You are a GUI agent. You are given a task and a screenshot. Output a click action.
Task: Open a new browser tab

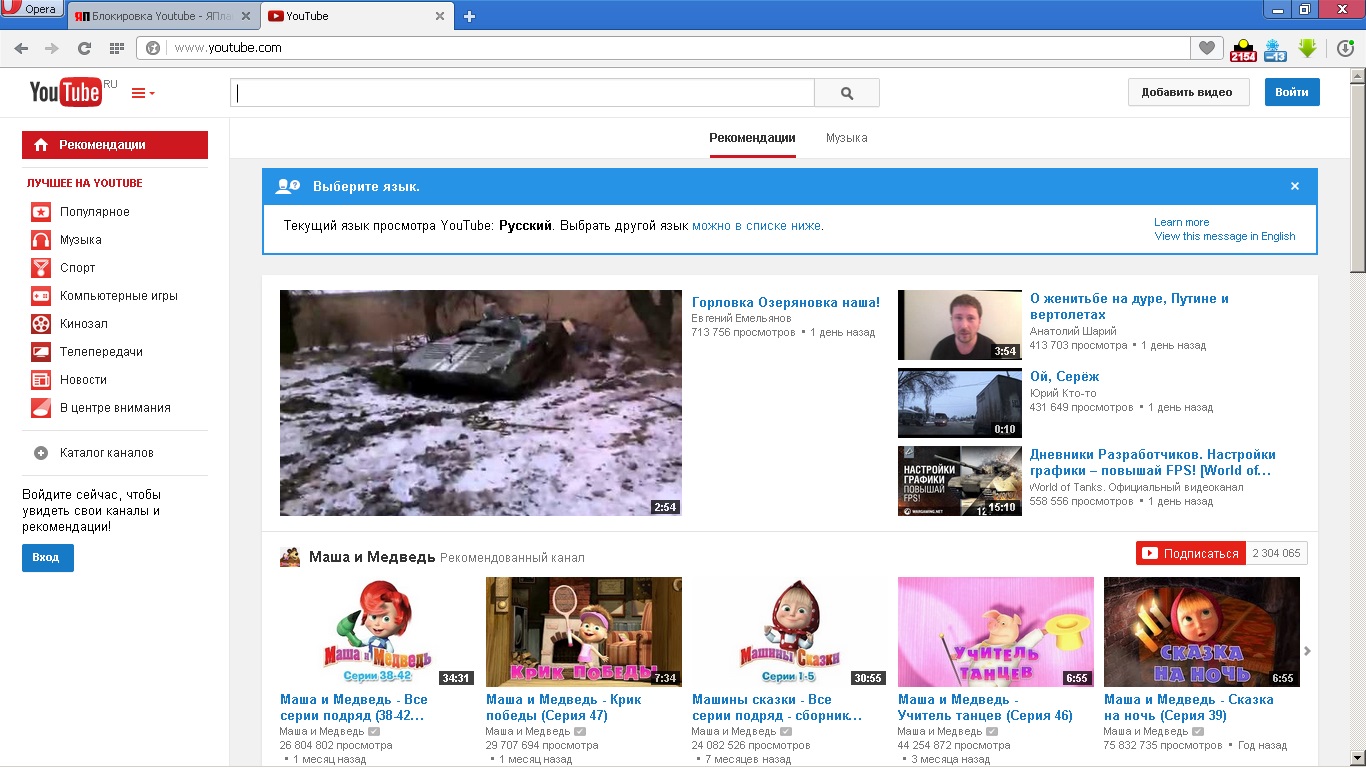(x=469, y=16)
